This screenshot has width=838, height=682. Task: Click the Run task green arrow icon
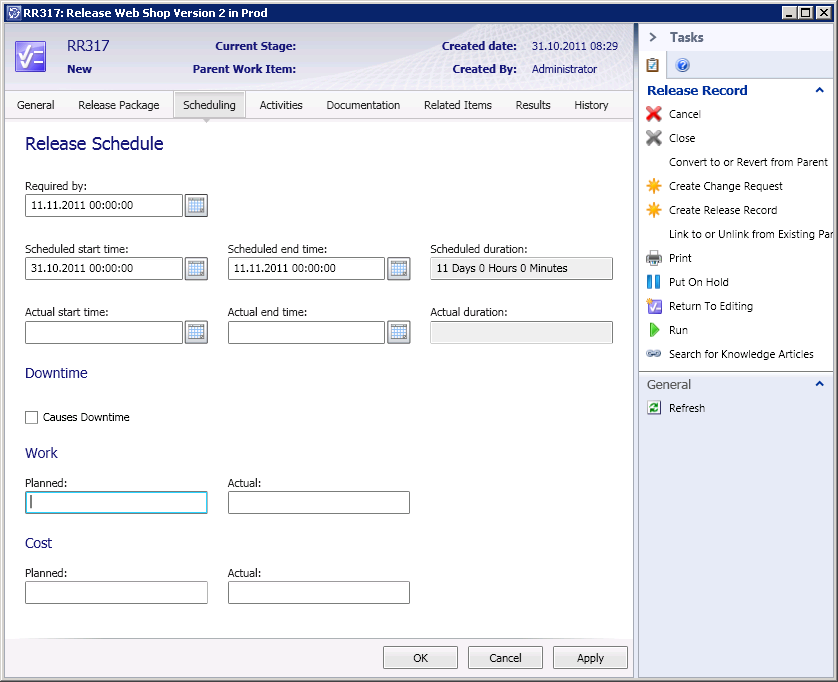654,330
